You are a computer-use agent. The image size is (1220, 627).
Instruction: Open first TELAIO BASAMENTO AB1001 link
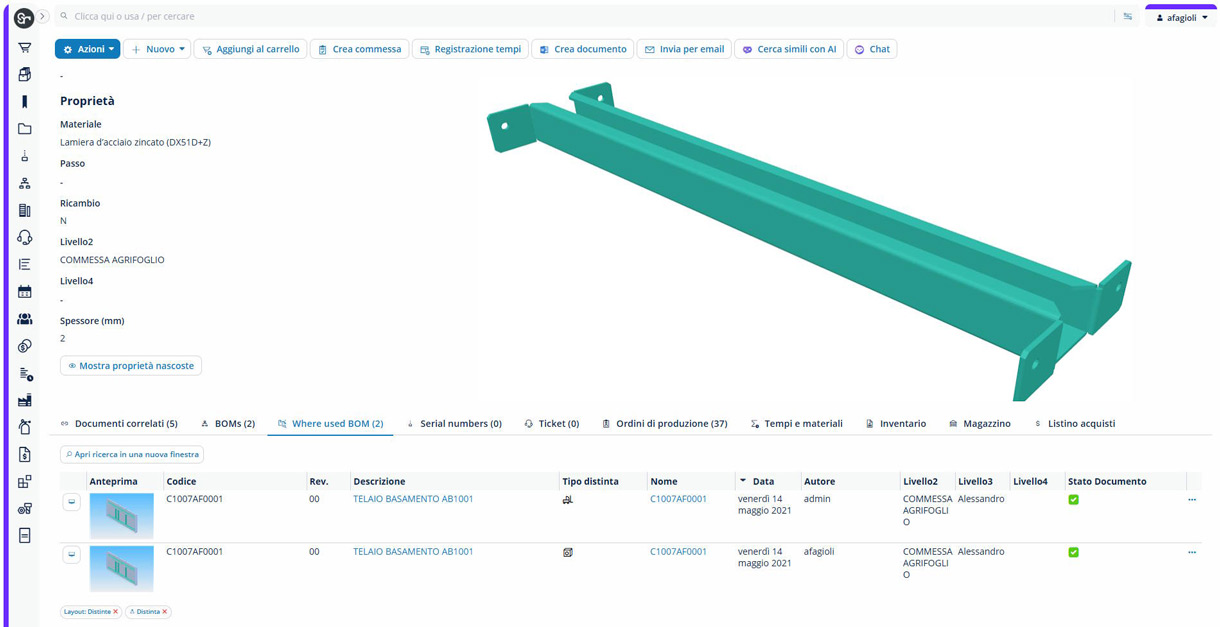coord(413,499)
